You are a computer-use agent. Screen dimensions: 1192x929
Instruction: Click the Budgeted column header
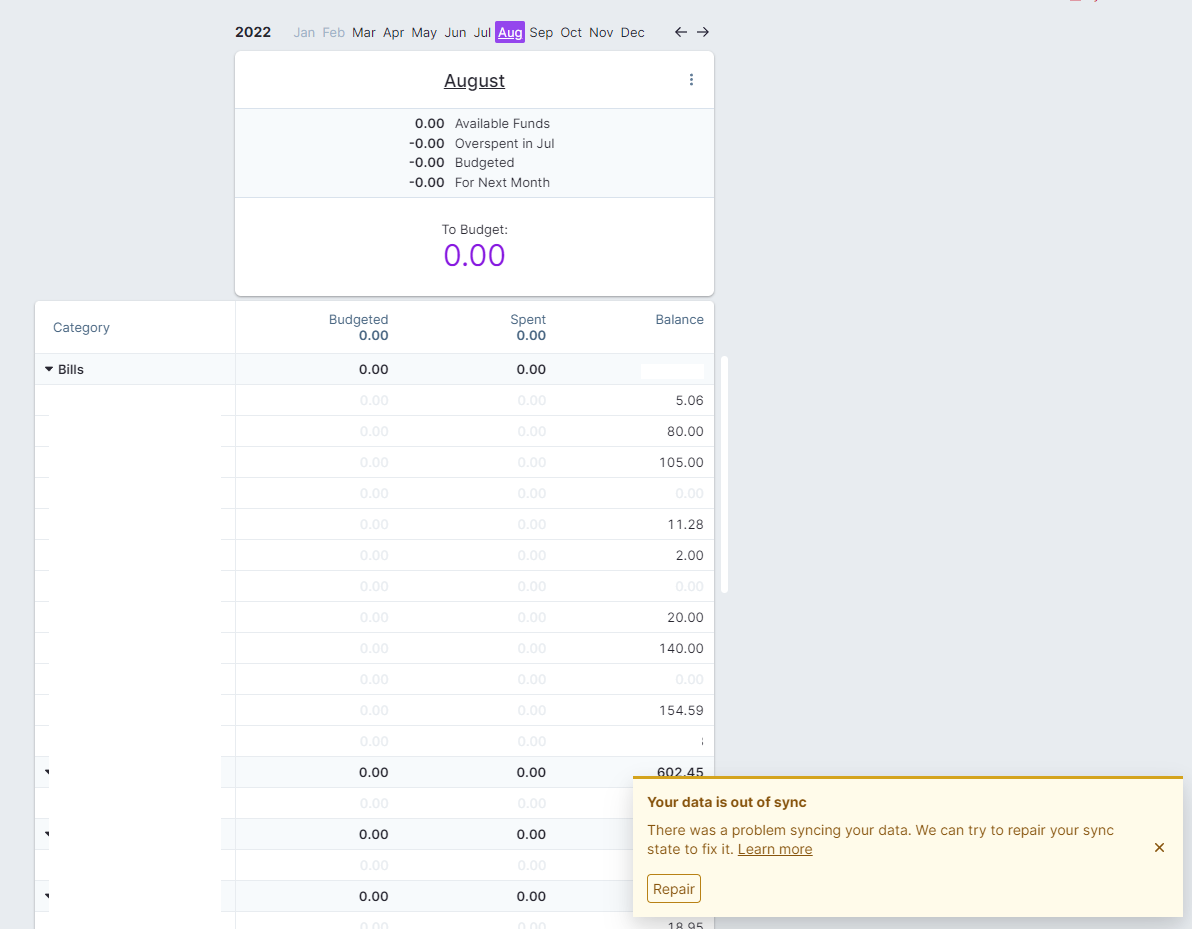pyautogui.click(x=358, y=319)
